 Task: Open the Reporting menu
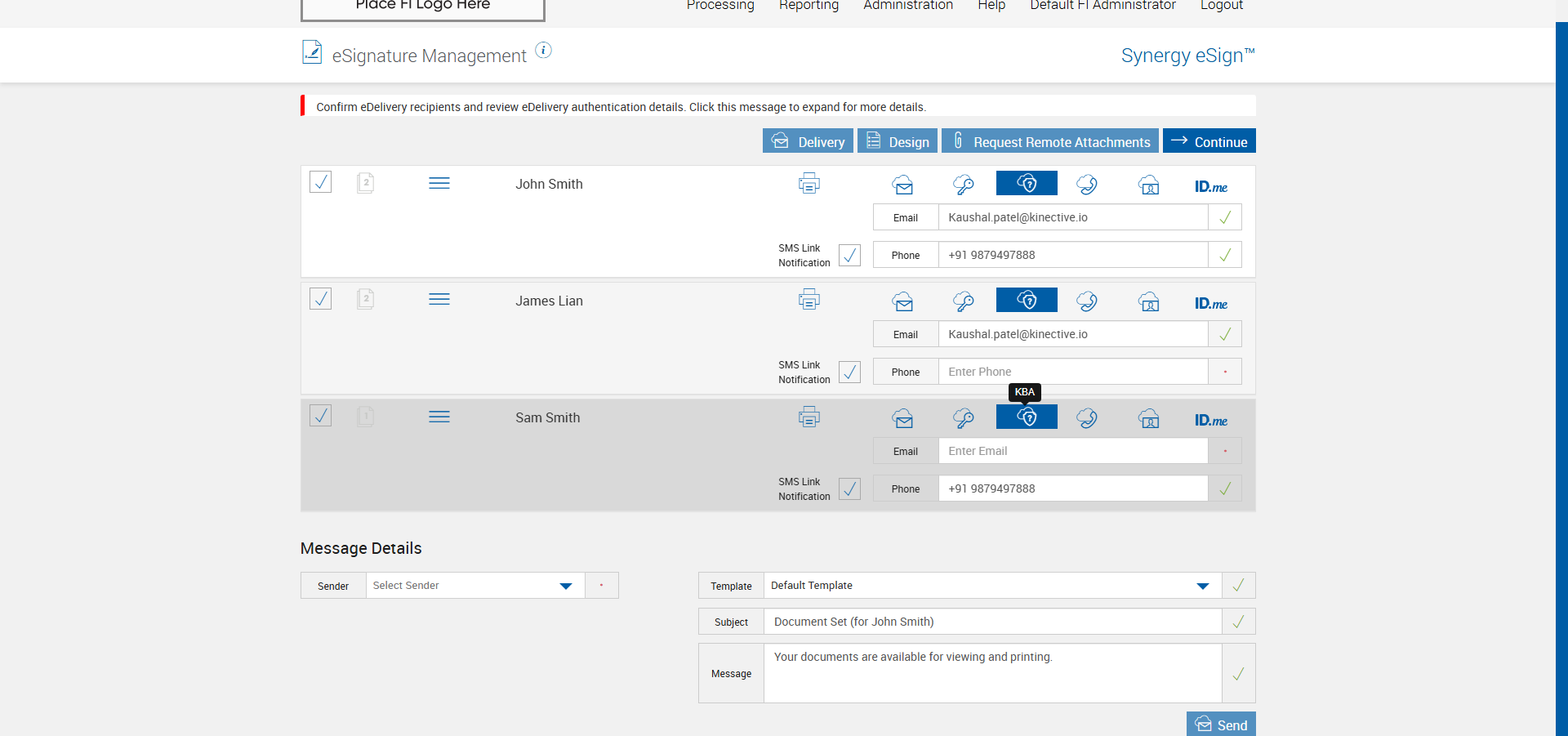click(x=808, y=6)
